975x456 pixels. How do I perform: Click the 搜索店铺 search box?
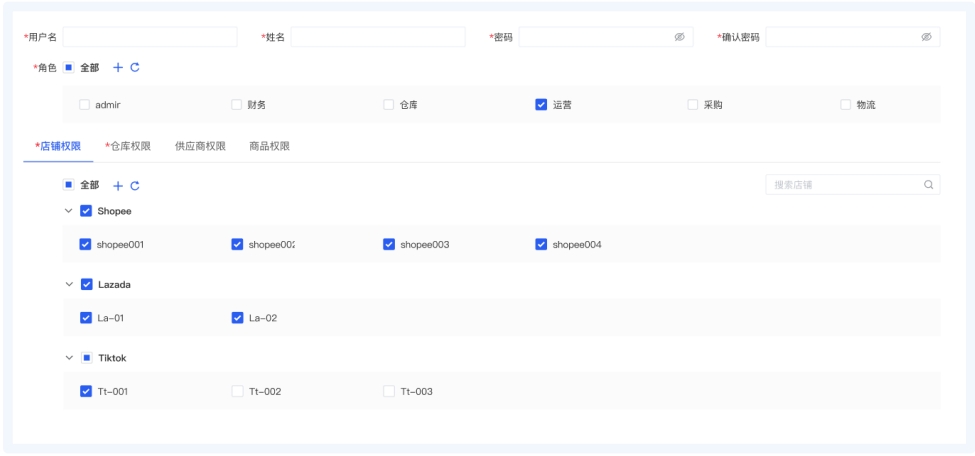(x=853, y=184)
